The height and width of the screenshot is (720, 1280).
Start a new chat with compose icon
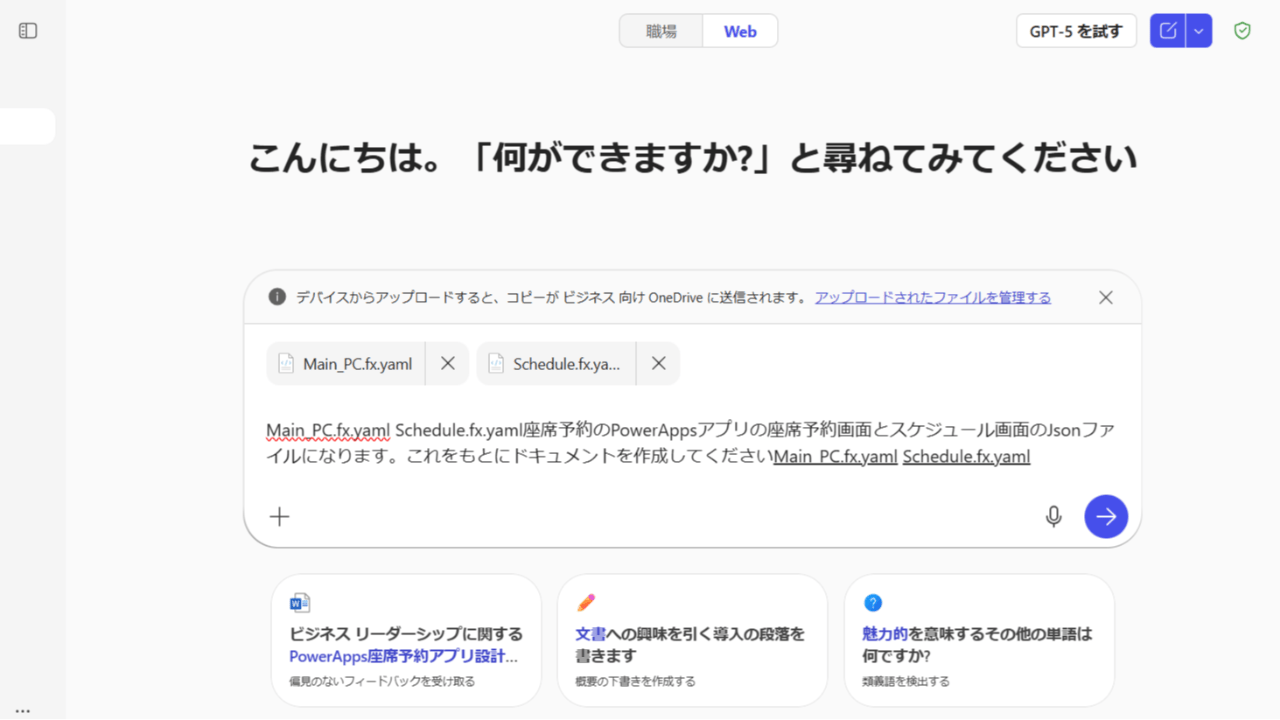pyautogui.click(x=1168, y=31)
